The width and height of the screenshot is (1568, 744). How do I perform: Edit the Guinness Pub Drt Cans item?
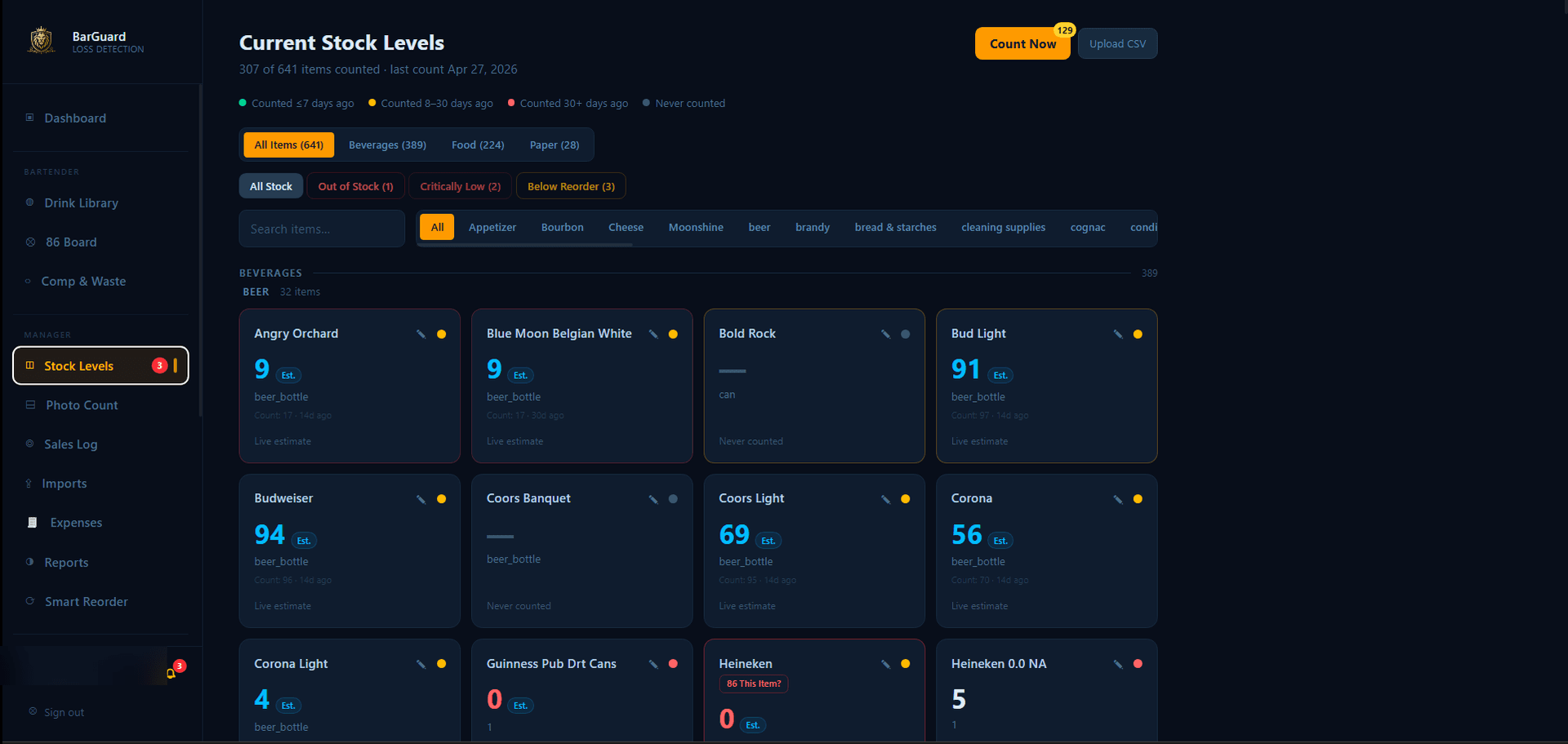pos(653,664)
